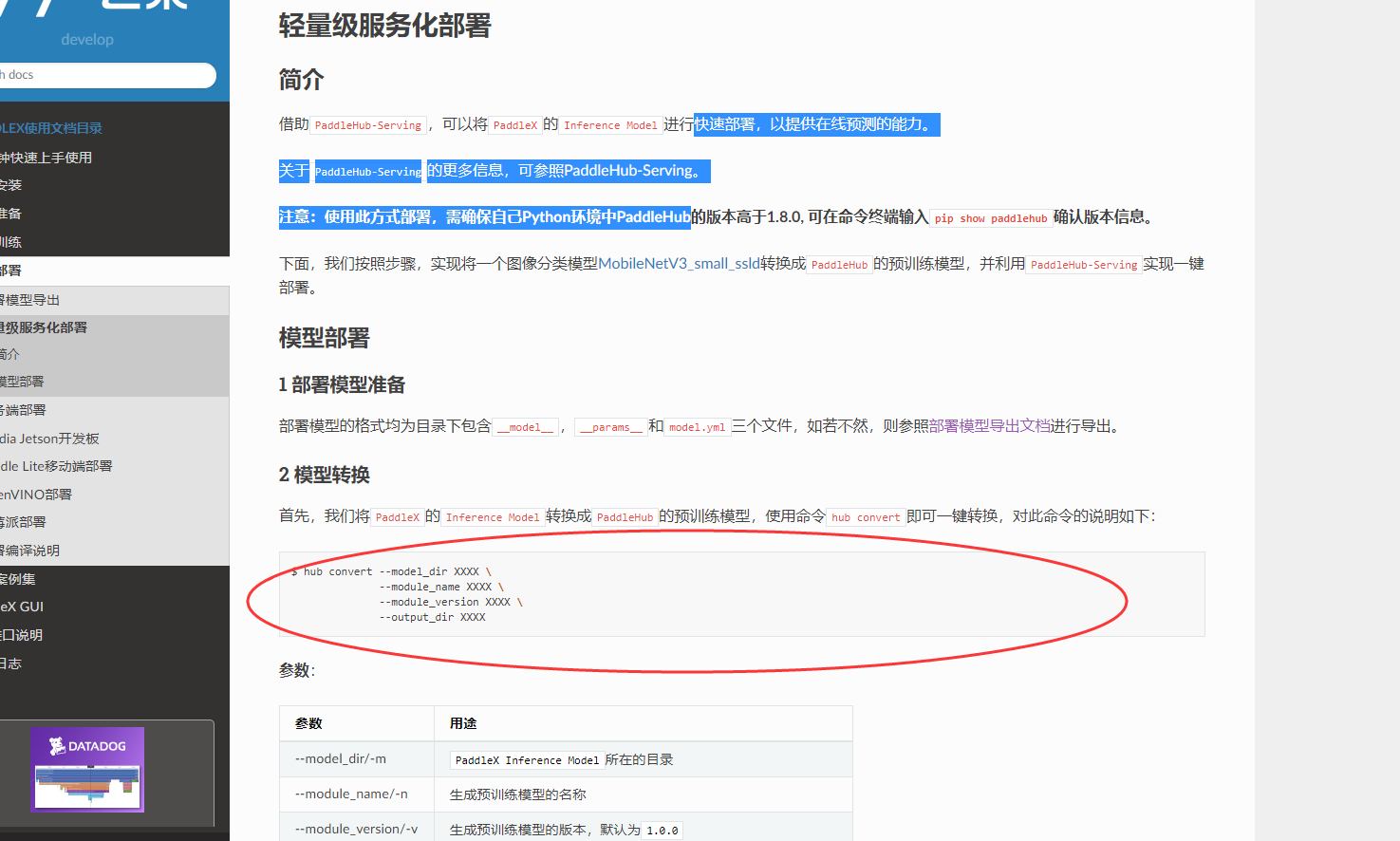This screenshot has height=841, width=1400.
Task: Click the --module_version/-v table cell
Action: (357, 829)
